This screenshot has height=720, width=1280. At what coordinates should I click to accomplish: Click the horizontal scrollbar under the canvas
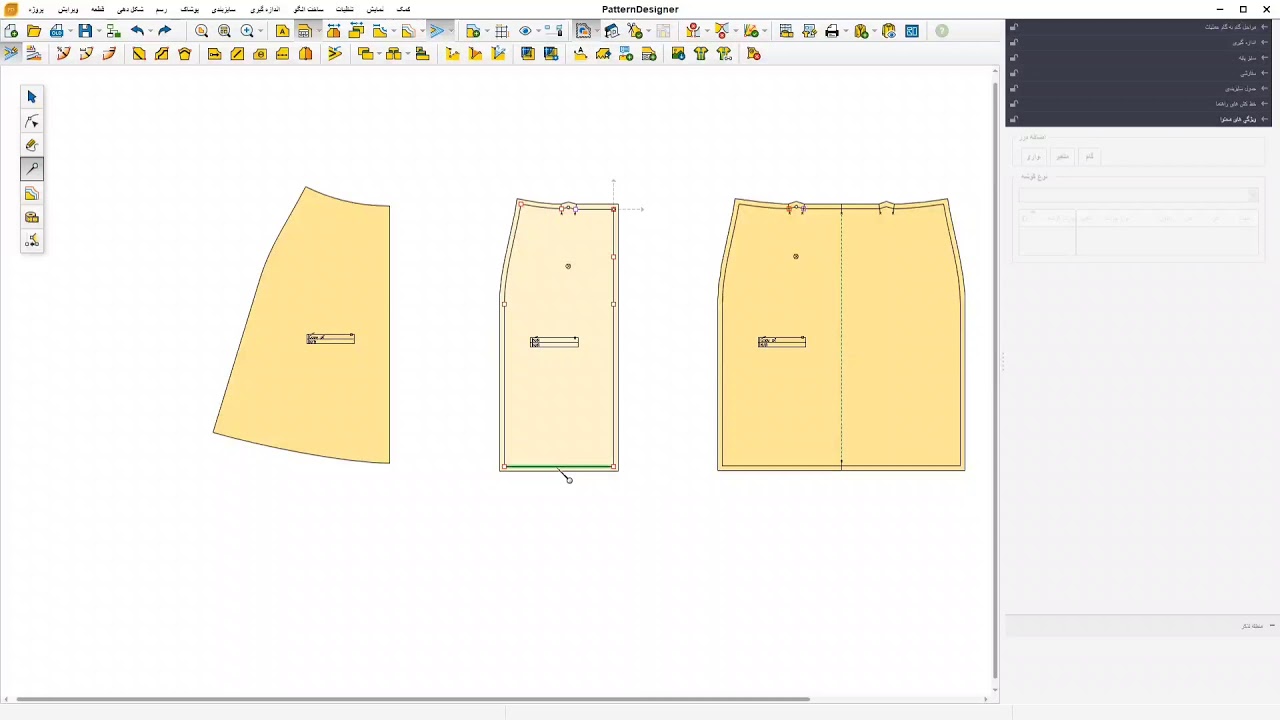coord(412,699)
